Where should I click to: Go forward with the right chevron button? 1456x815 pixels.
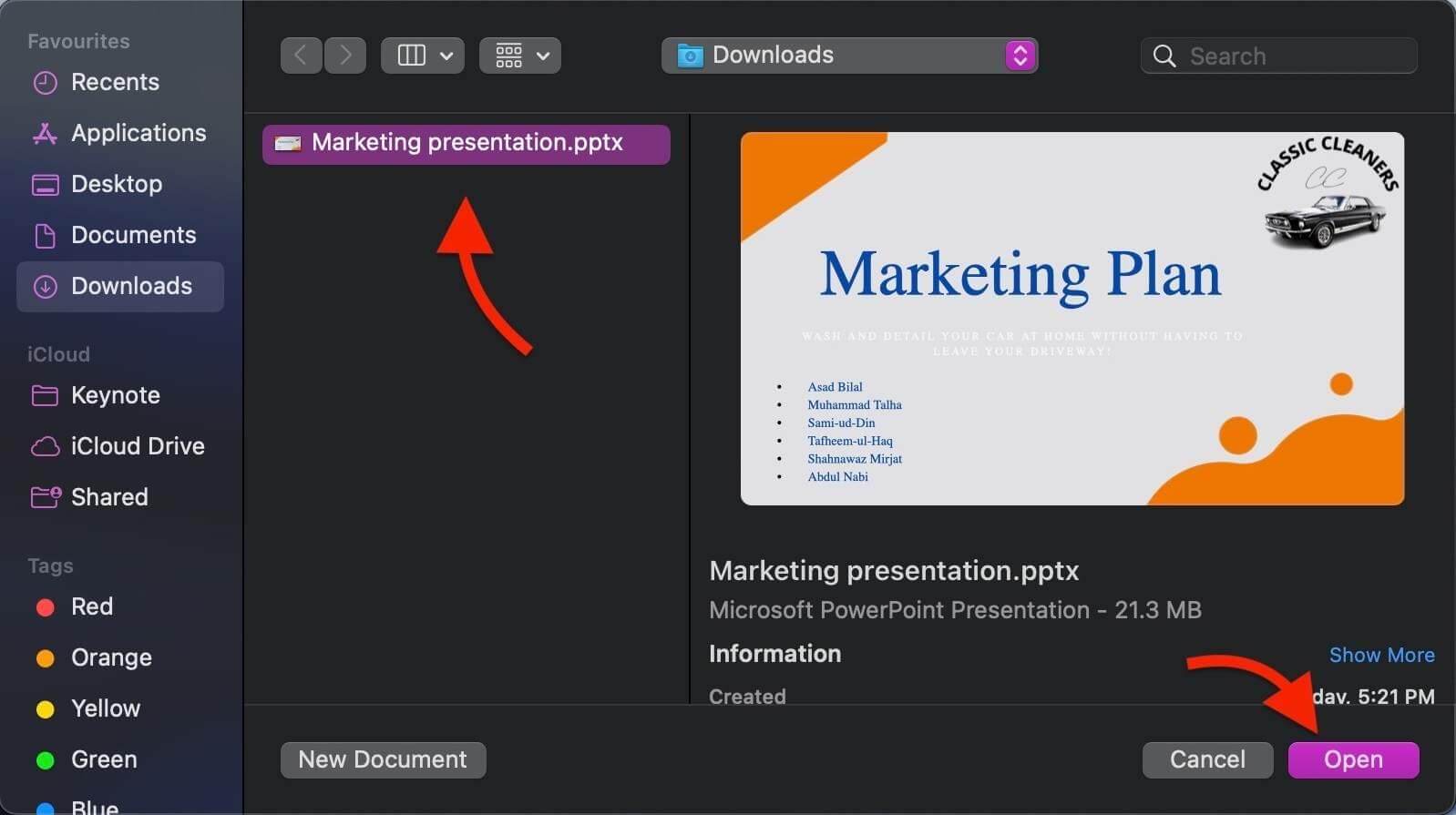345,56
